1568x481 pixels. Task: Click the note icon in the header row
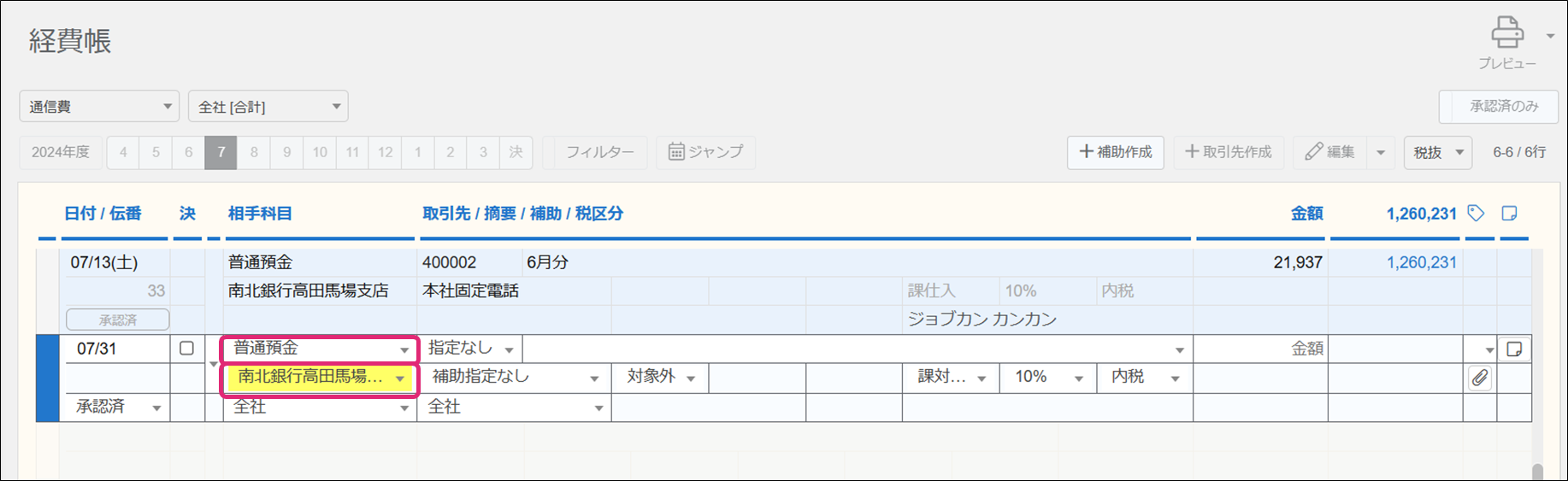[1509, 213]
